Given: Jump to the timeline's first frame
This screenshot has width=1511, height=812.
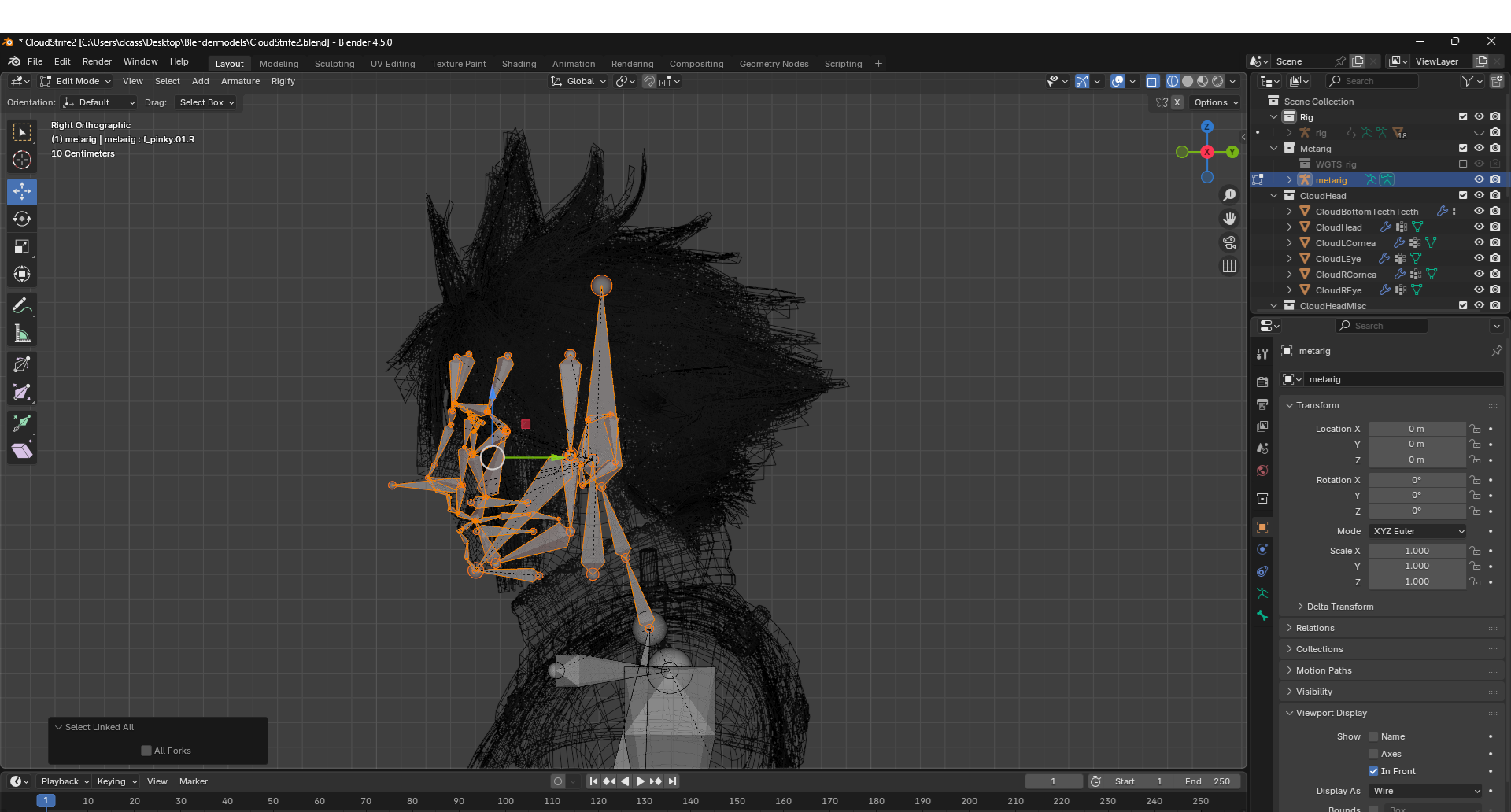Looking at the screenshot, I should click(x=593, y=781).
